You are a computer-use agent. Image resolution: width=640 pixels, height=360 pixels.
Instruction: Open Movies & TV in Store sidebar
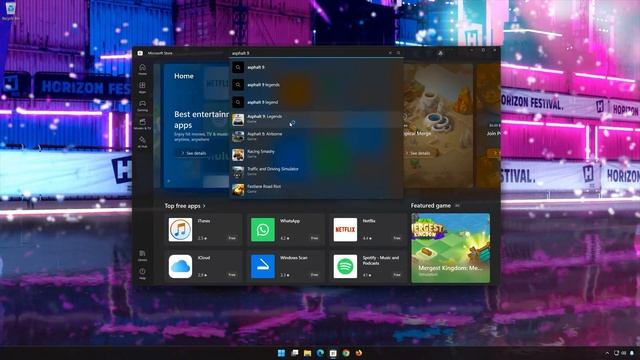pos(142,124)
